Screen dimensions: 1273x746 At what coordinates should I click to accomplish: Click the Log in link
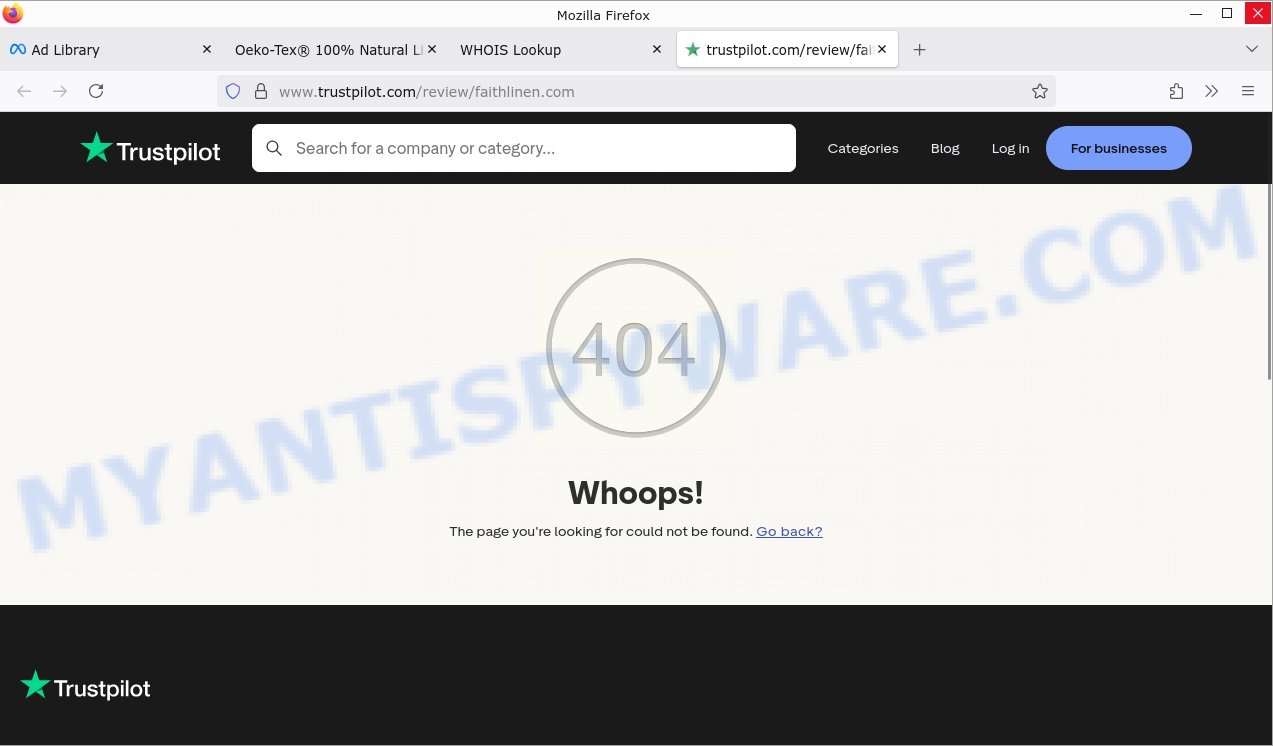click(1010, 148)
